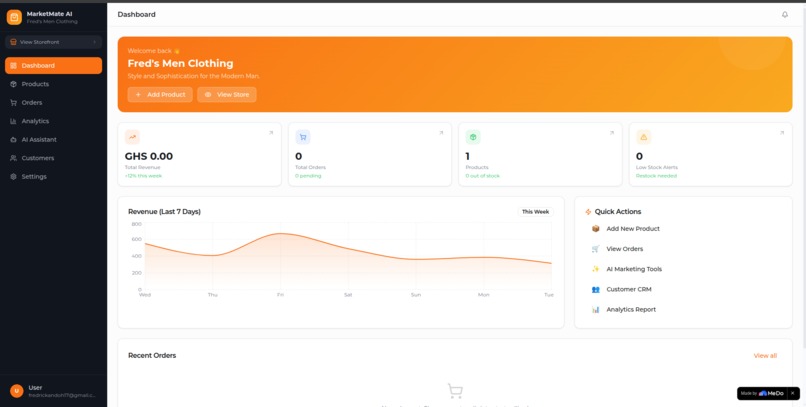
Task: Click the '0 pending' text
Action: point(308,176)
